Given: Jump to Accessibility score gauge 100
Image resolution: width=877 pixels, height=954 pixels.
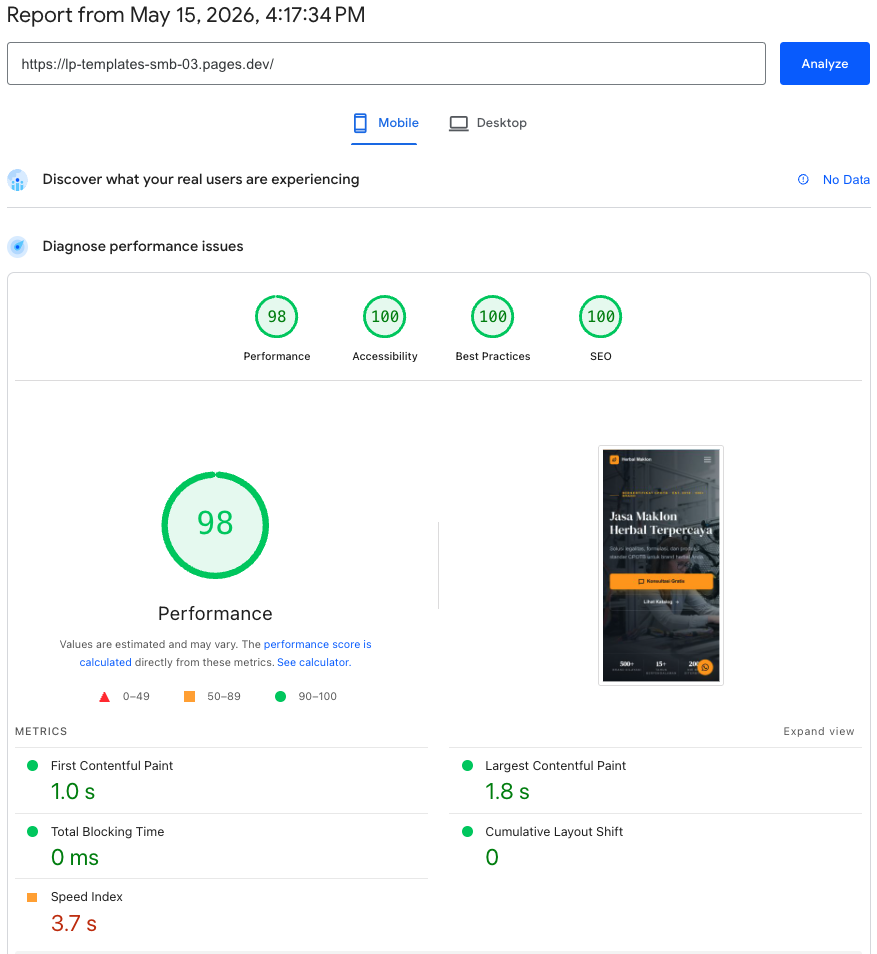Looking at the screenshot, I should pyautogui.click(x=385, y=316).
